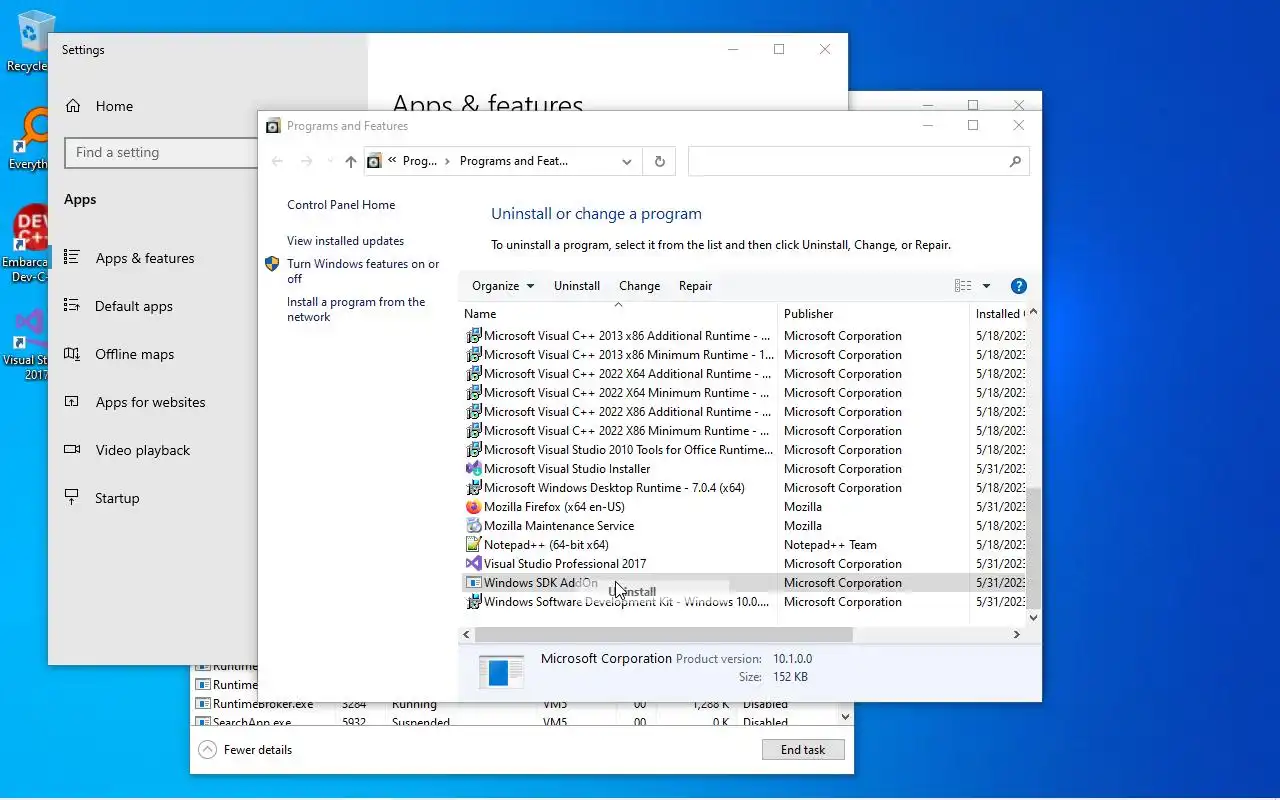
Task: Click the horizontal scrollbar in programs list
Action: click(664, 635)
